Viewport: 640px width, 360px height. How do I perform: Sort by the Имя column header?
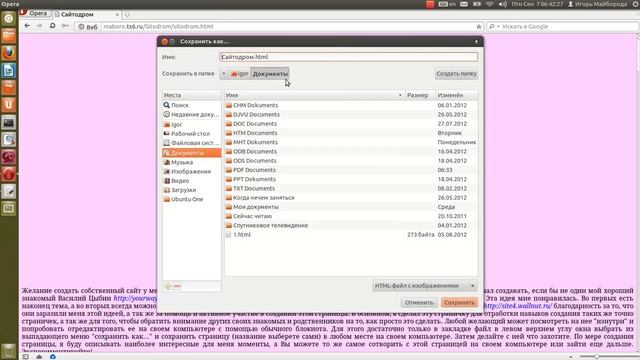coord(313,95)
